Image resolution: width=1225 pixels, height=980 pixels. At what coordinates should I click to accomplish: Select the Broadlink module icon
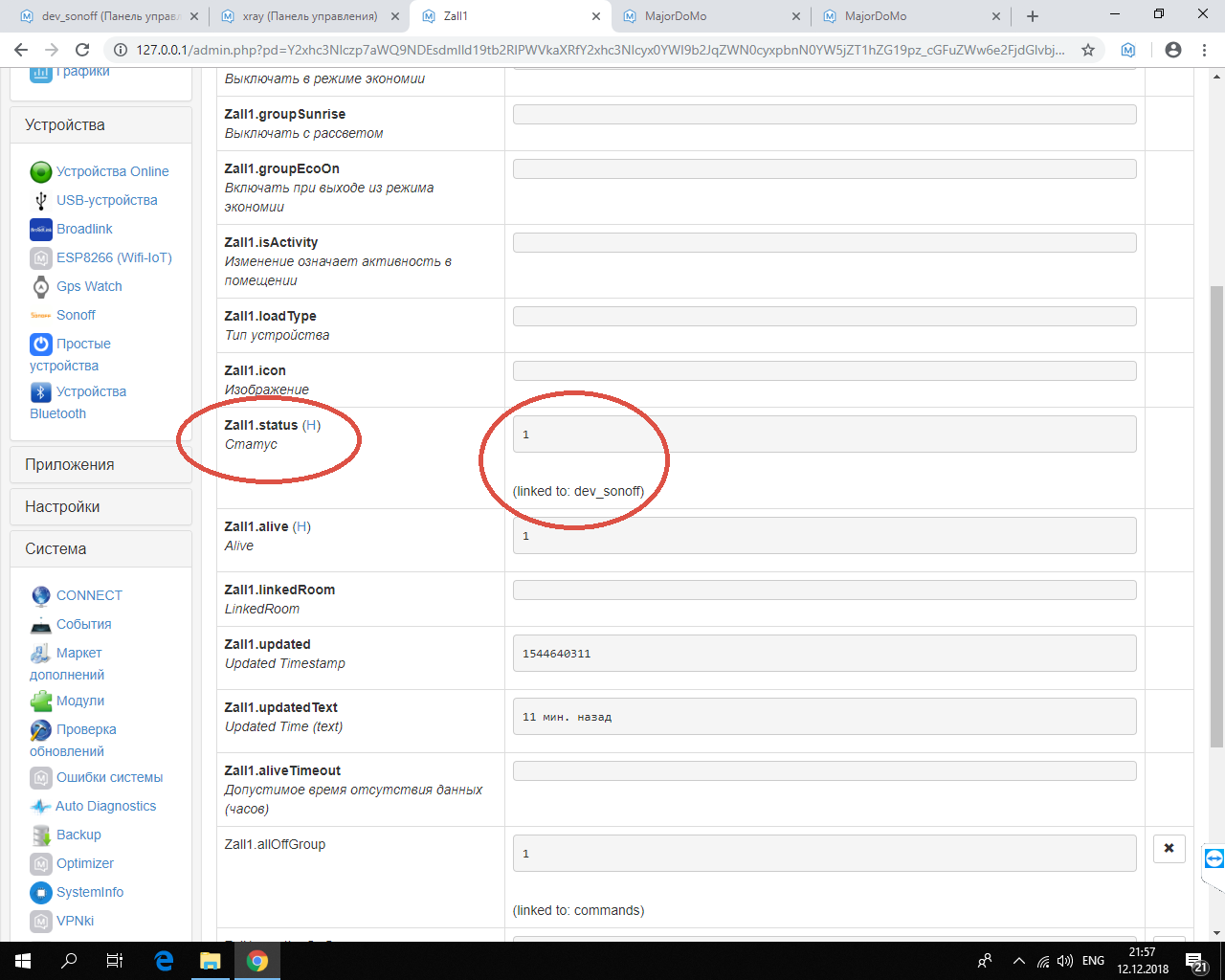(x=40, y=230)
